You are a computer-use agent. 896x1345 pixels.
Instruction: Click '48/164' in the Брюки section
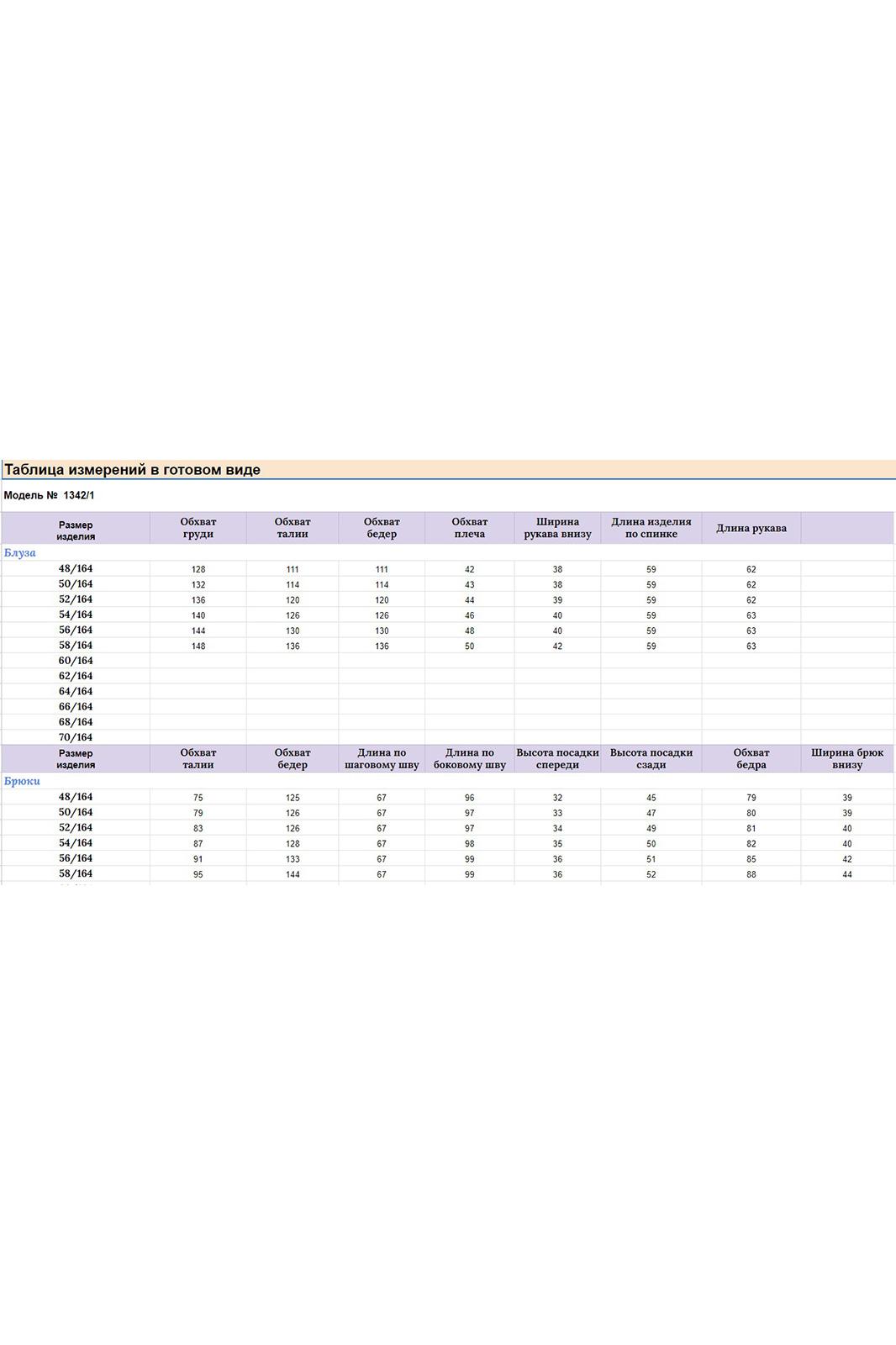tap(76, 797)
